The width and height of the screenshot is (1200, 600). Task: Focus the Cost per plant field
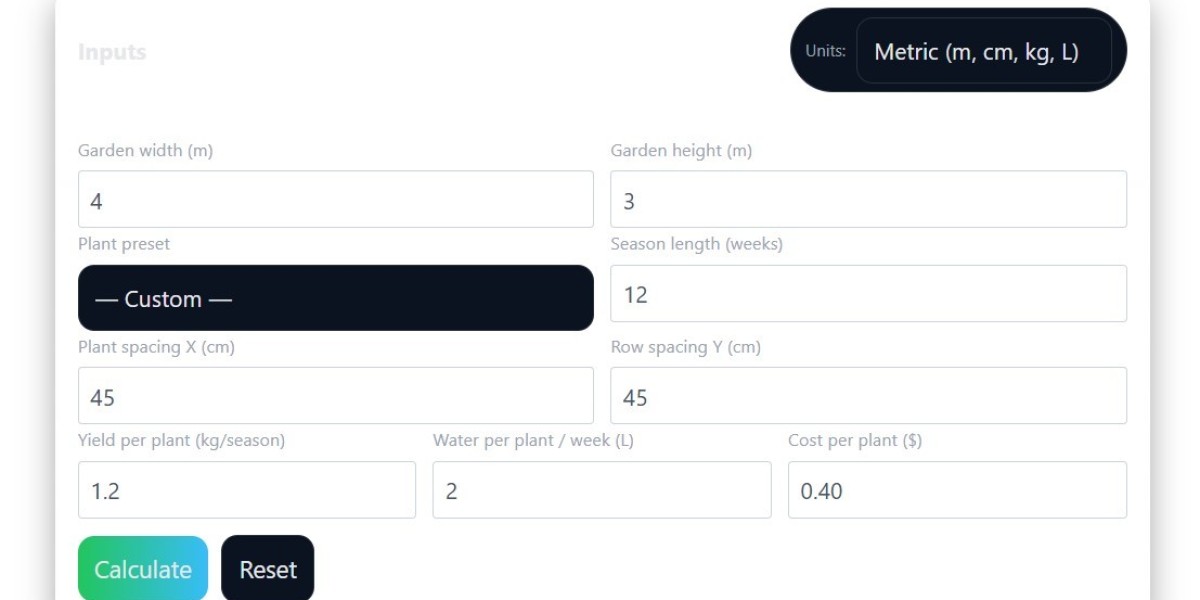(957, 489)
